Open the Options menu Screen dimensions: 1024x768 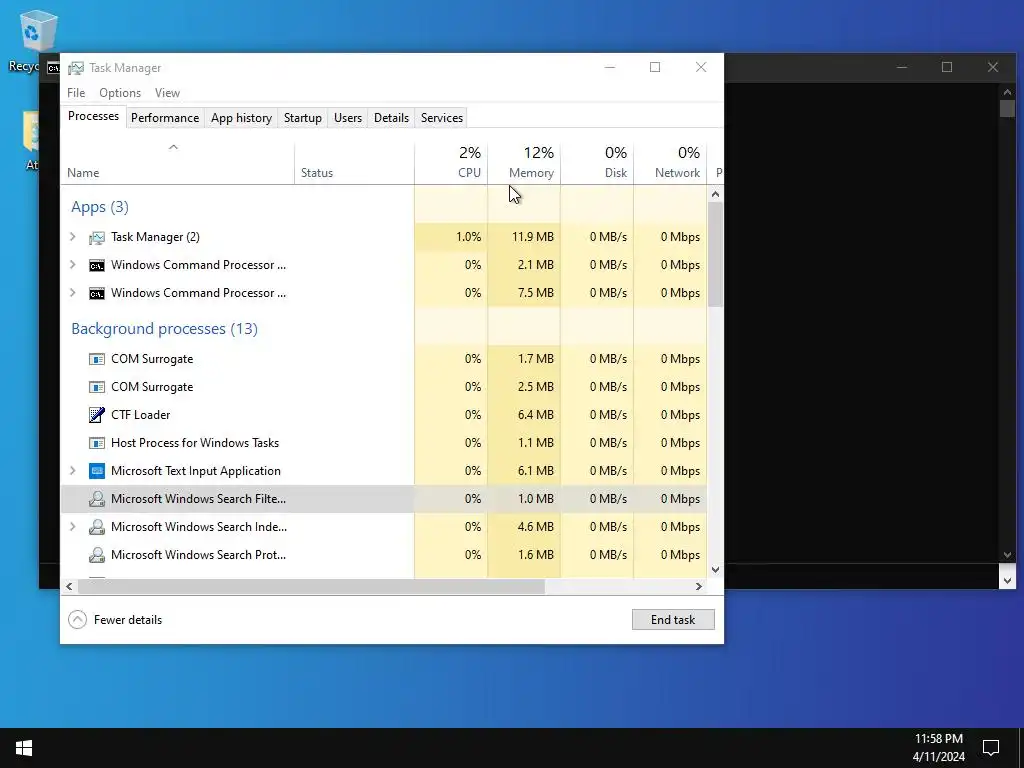[x=120, y=93]
